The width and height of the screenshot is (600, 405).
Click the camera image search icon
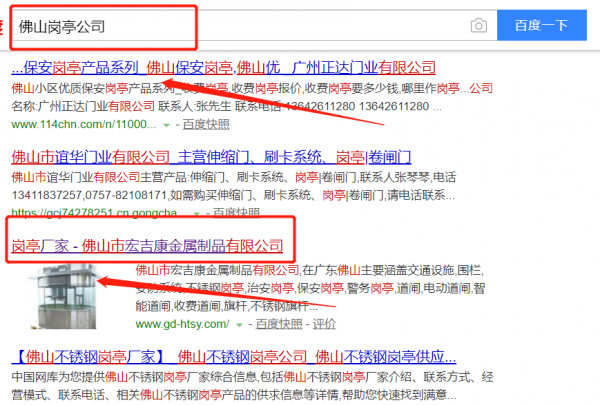(x=479, y=25)
